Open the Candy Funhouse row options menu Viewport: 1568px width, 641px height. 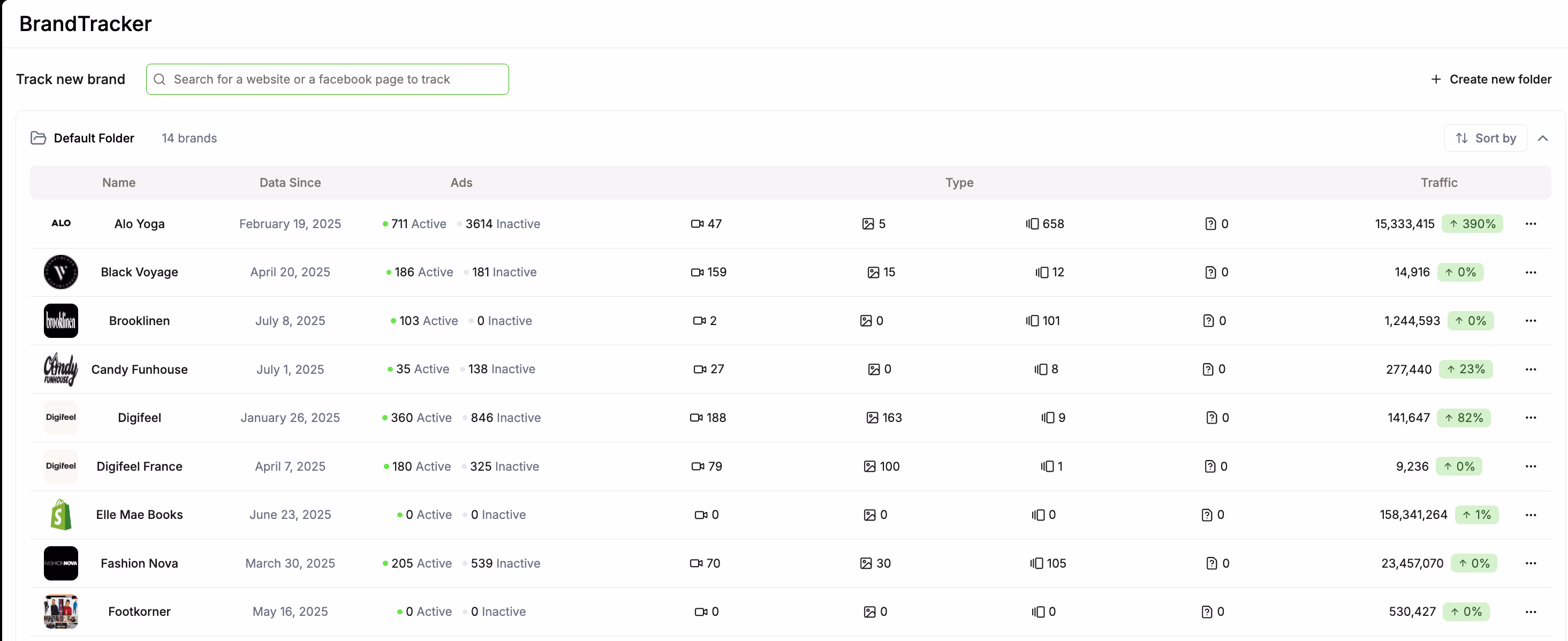[x=1531, y=369]
